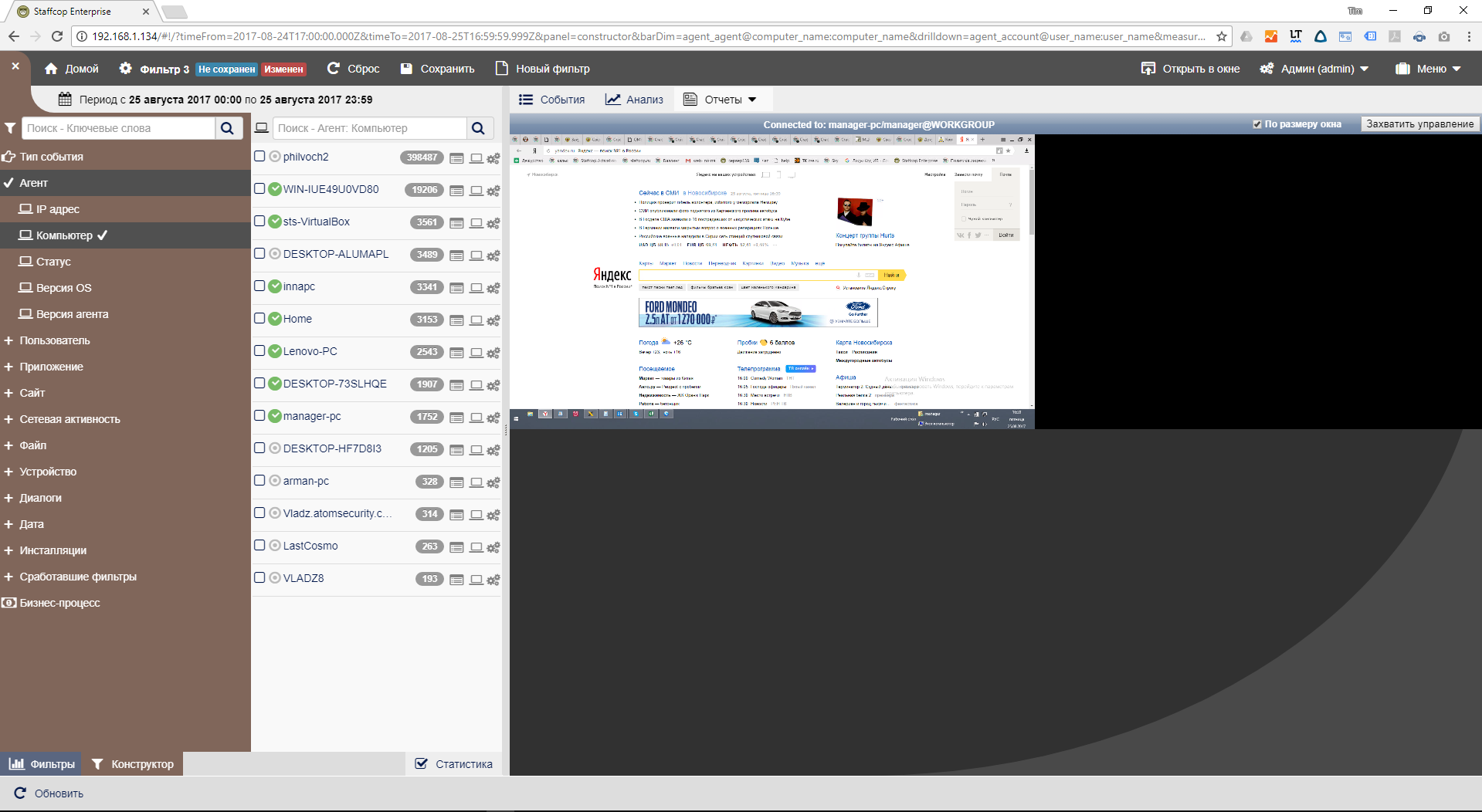The height and width of the screenshot is (812, 1482).
Task: Tick the checkbox for sts-VirtualBox
Action: [260, 221]
